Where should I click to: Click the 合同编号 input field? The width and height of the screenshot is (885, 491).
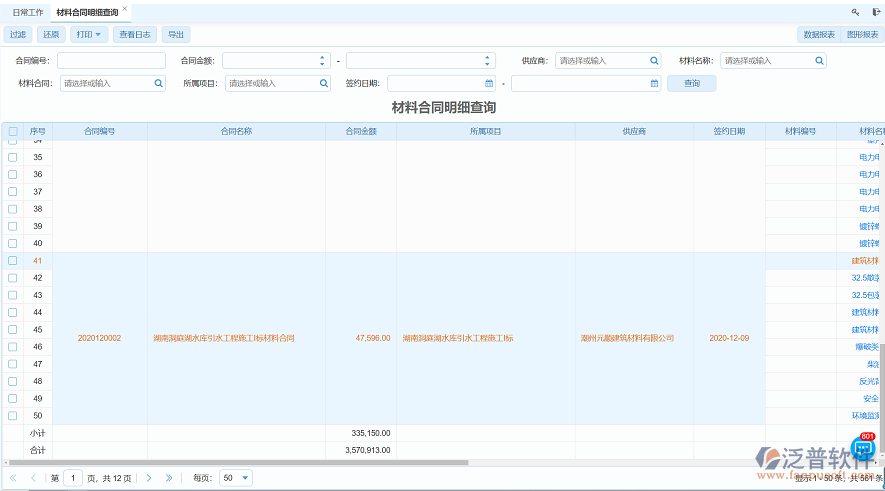click(x=111, y=61)
